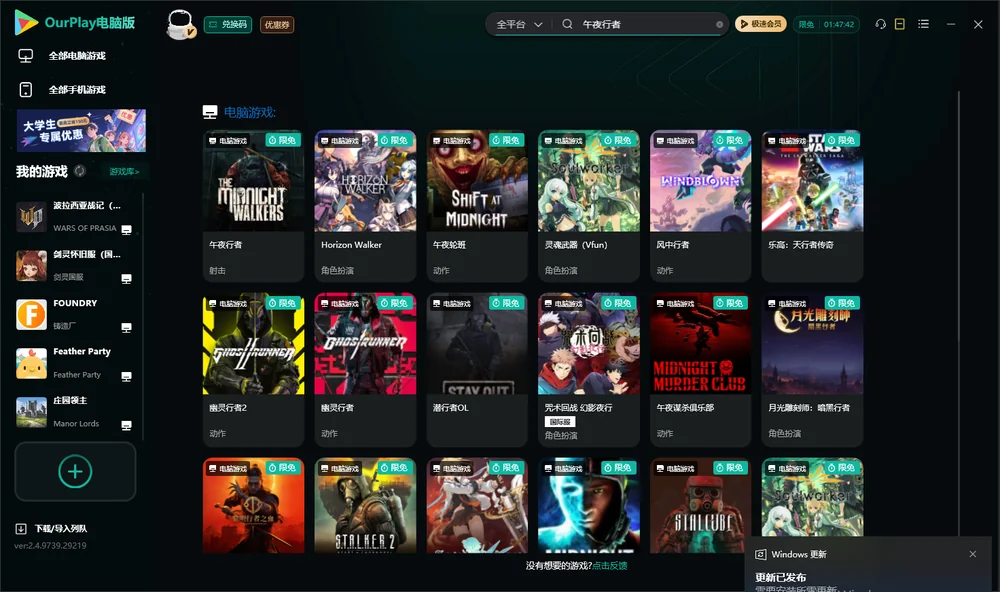Click the yellow mini-window mode icon
The width and height of the screenshot is (1000, 592).
point(899,24)
